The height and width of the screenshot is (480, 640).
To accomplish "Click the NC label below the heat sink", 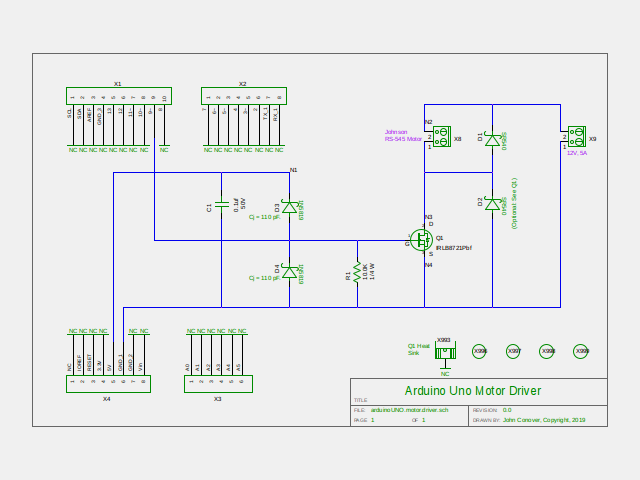I will (445, 374).
